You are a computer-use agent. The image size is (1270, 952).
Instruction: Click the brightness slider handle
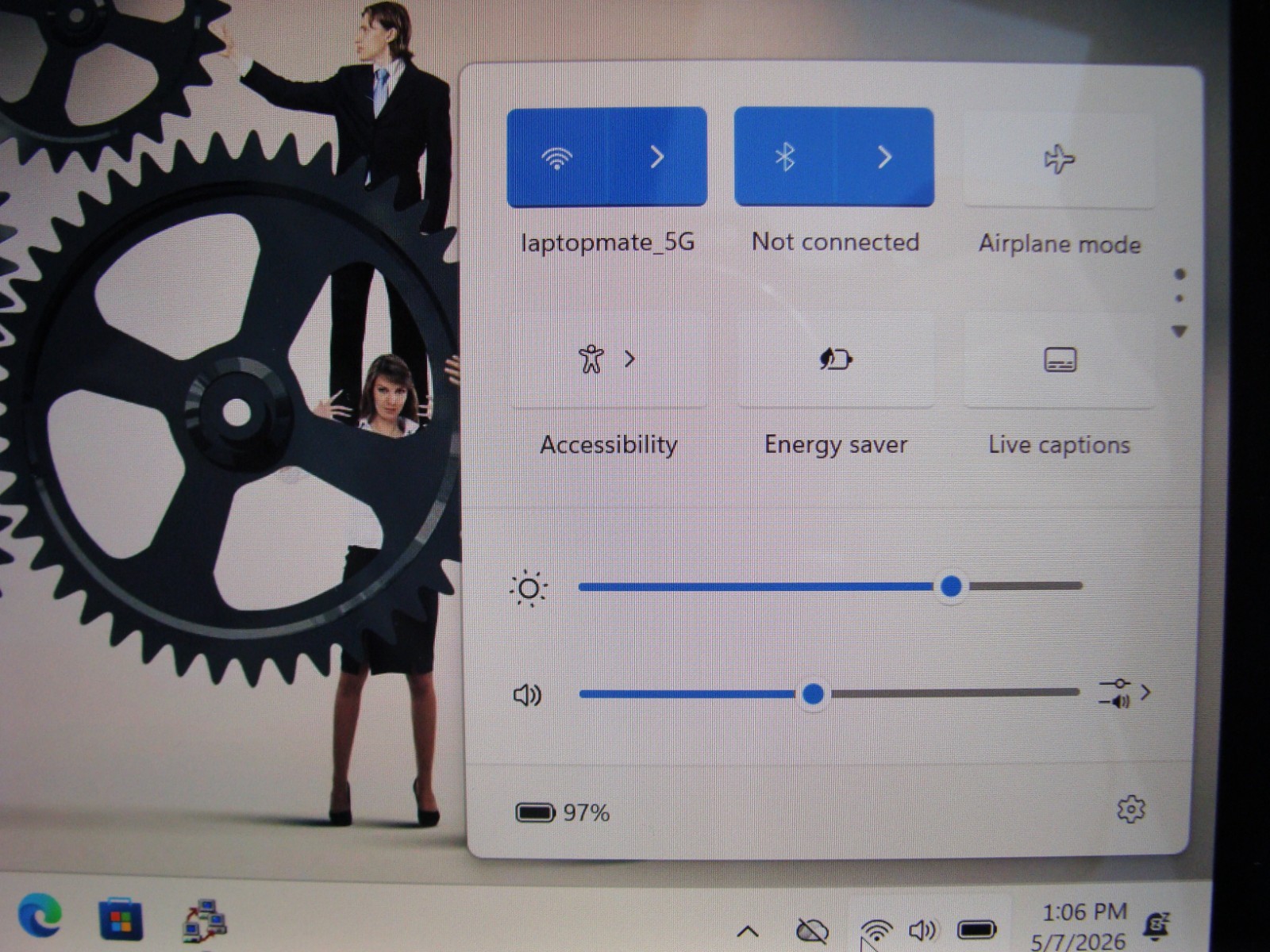tap(951, 586)
